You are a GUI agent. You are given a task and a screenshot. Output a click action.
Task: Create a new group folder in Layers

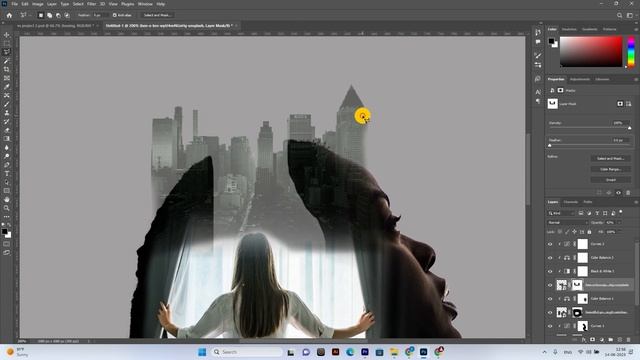tap(611, 340)
